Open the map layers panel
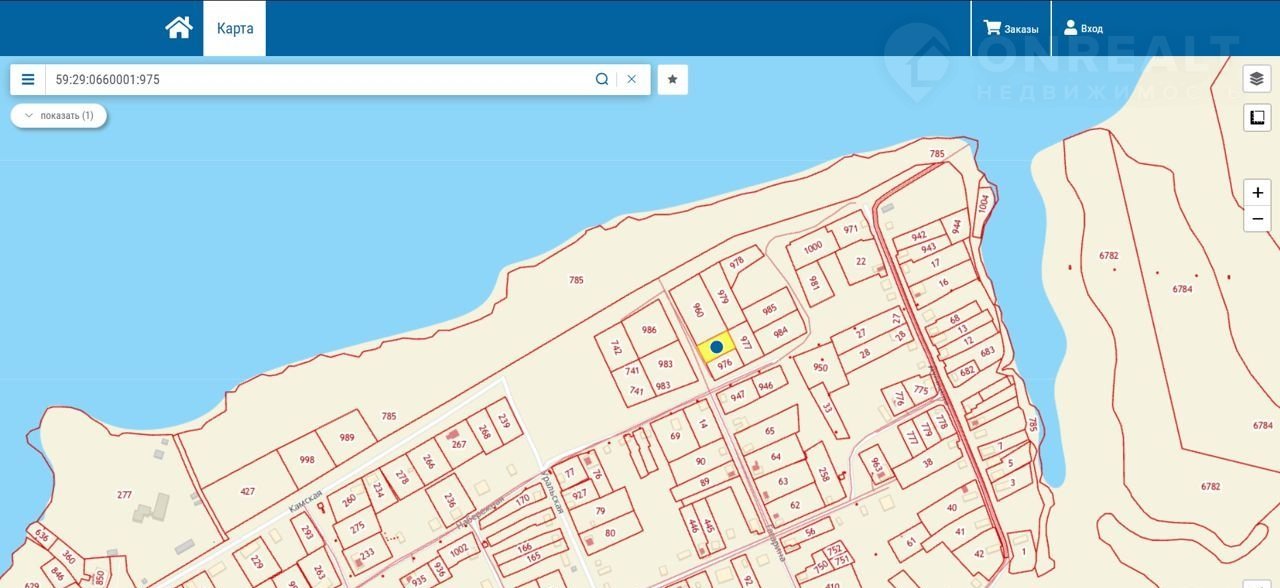 [x=1257, y=79]
